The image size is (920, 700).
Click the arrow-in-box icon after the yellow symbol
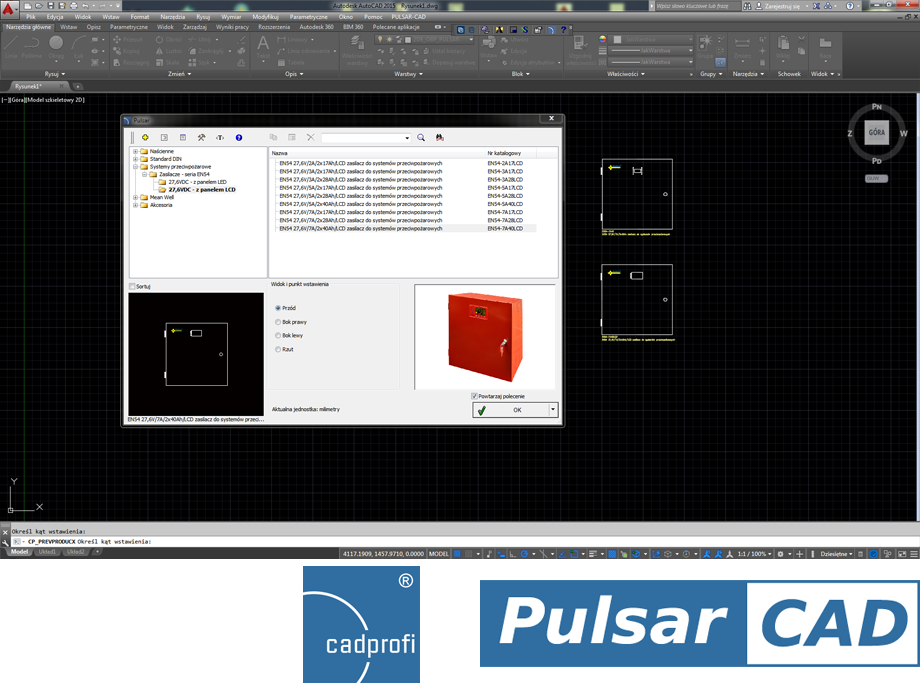[164, 137]
